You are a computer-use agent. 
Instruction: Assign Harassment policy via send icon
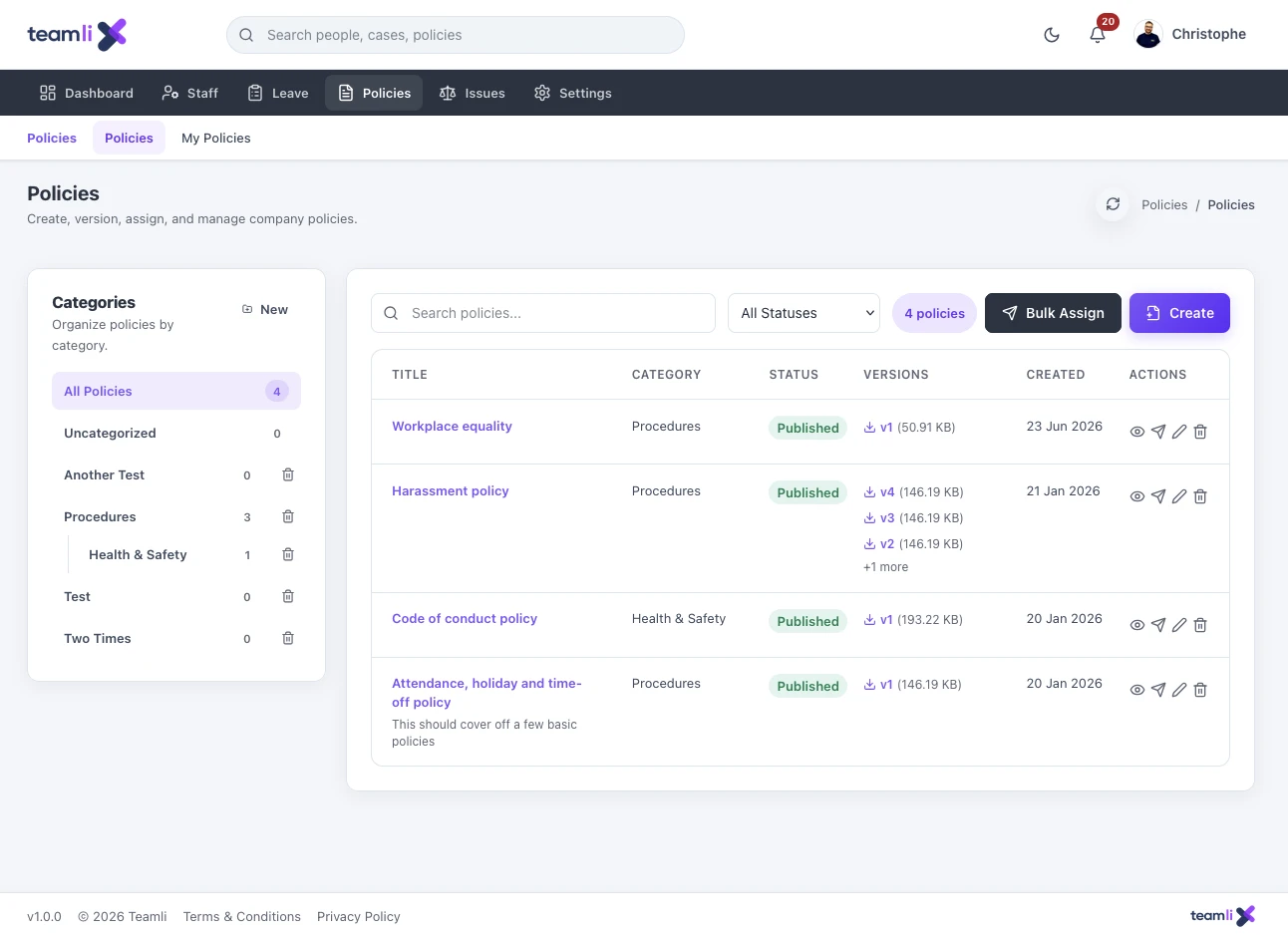1158,496
